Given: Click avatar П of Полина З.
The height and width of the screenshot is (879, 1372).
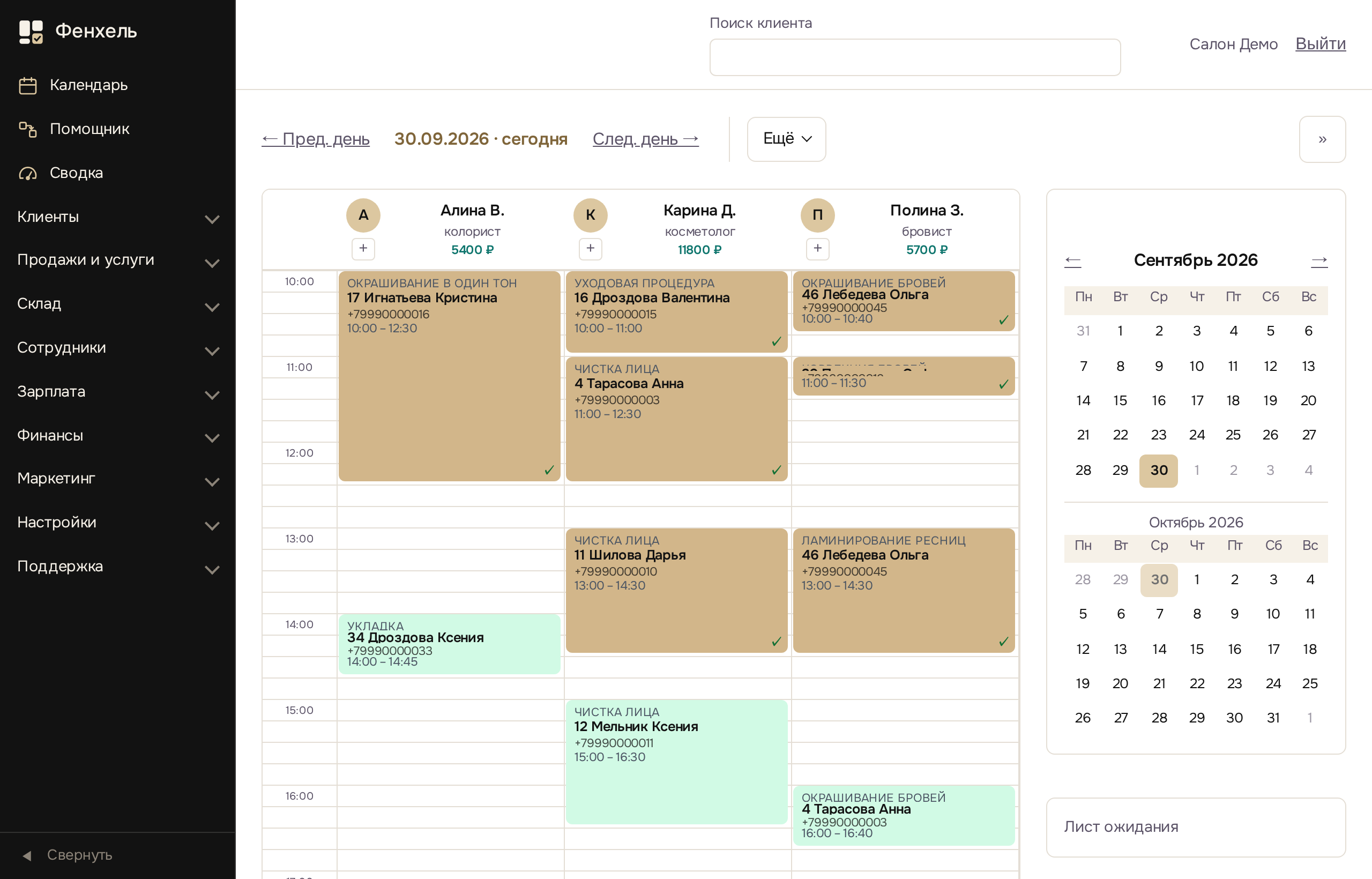Looking at the screenshot, I should (x=817, y=215).
